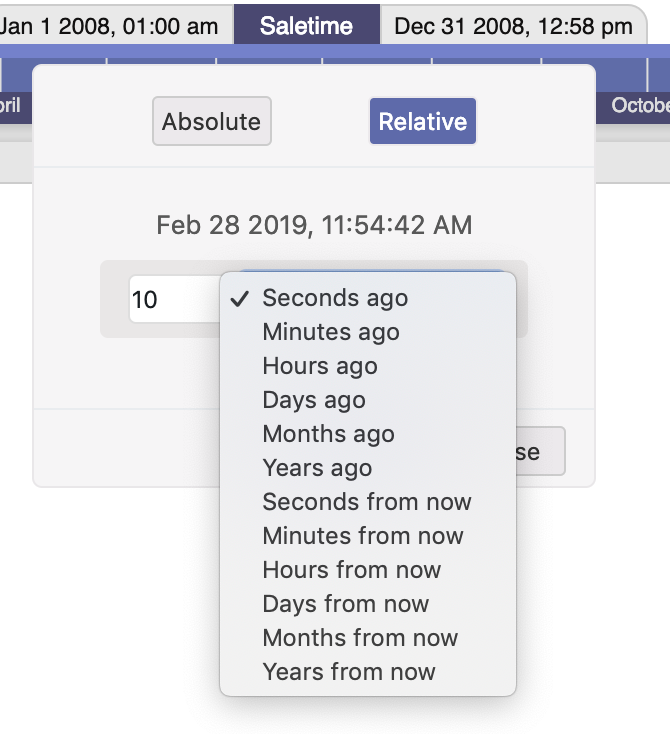Switch to Absolute time mode

point(212,122)
